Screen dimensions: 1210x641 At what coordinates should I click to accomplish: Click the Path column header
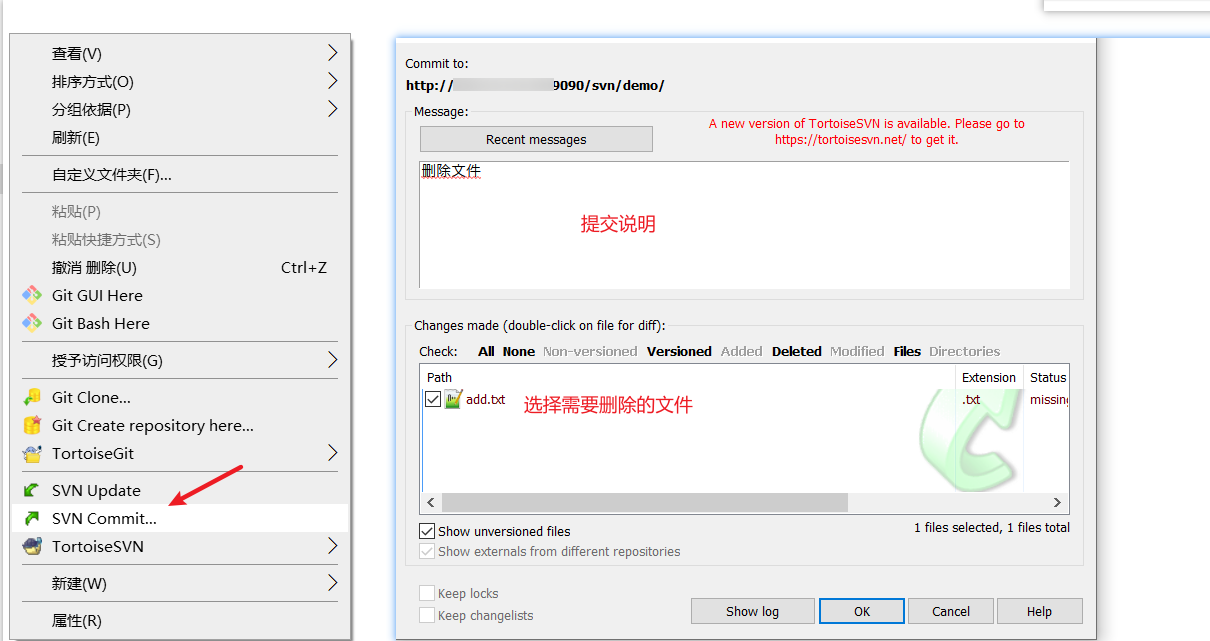[x=688, y=377]
